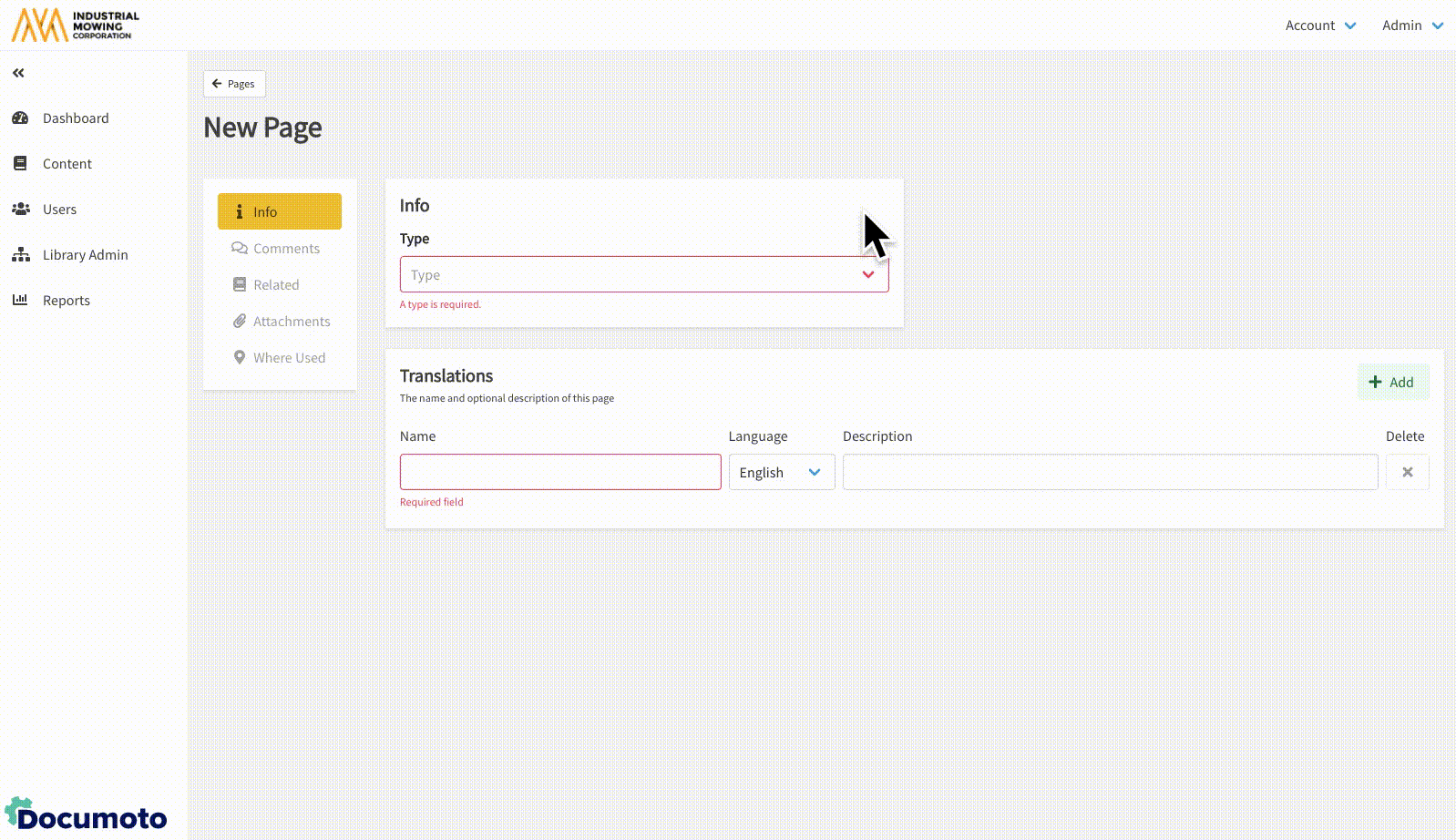Click the Content book icon

point(20,164)
